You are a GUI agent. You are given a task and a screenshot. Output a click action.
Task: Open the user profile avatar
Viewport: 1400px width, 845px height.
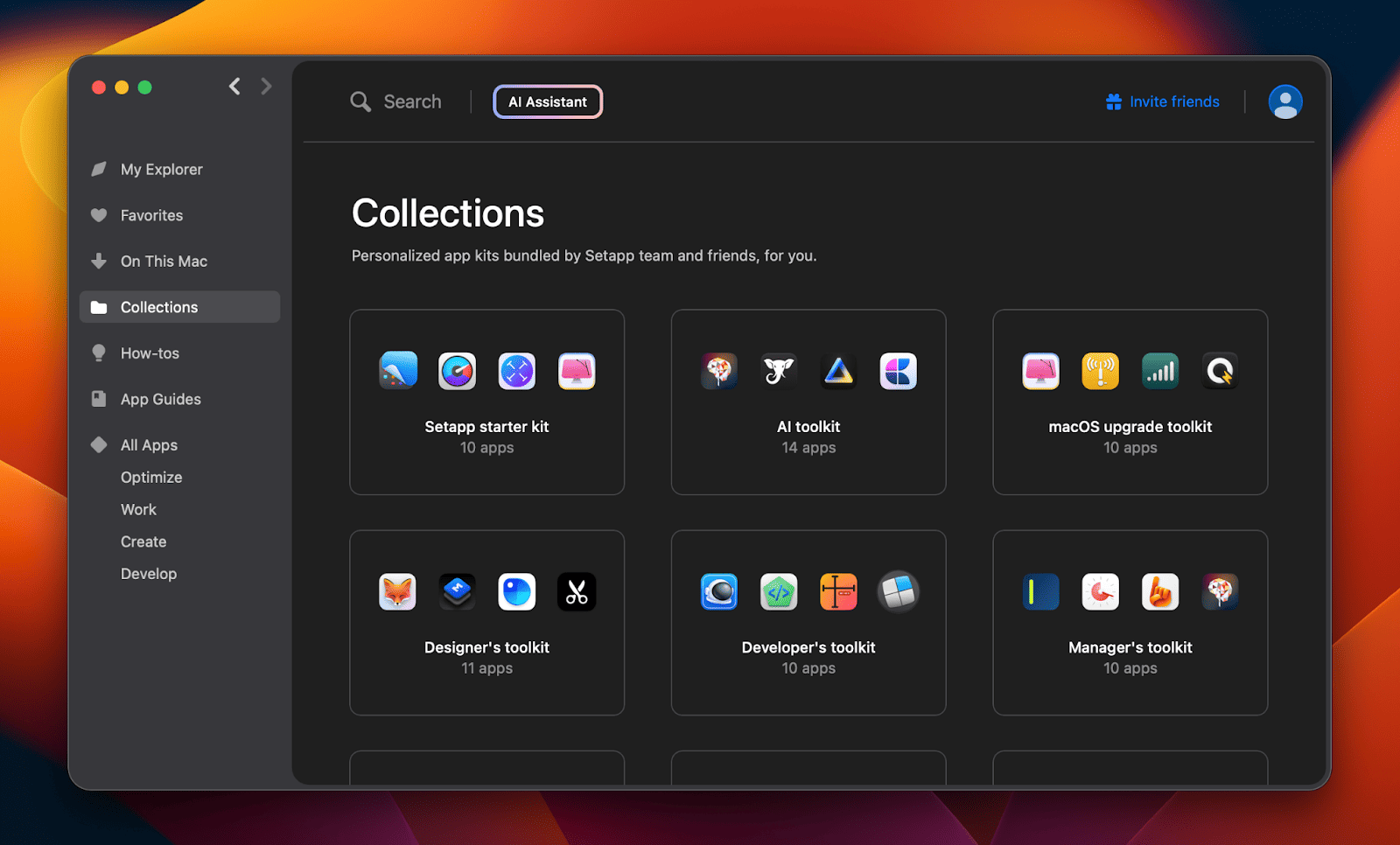click(1285, 101)
